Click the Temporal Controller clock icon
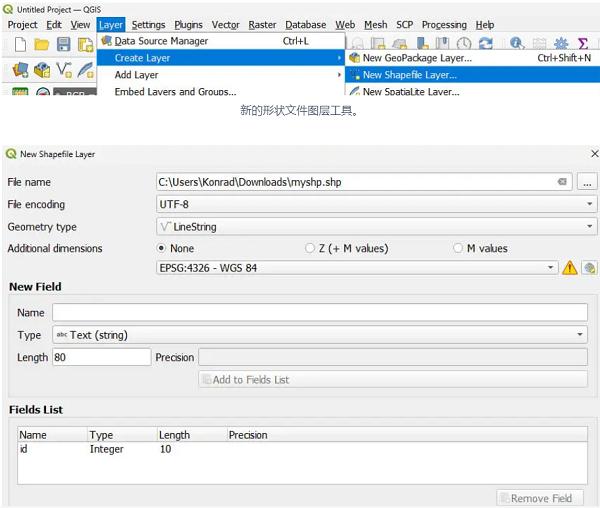600x508 pixels. tap(464, 44)
